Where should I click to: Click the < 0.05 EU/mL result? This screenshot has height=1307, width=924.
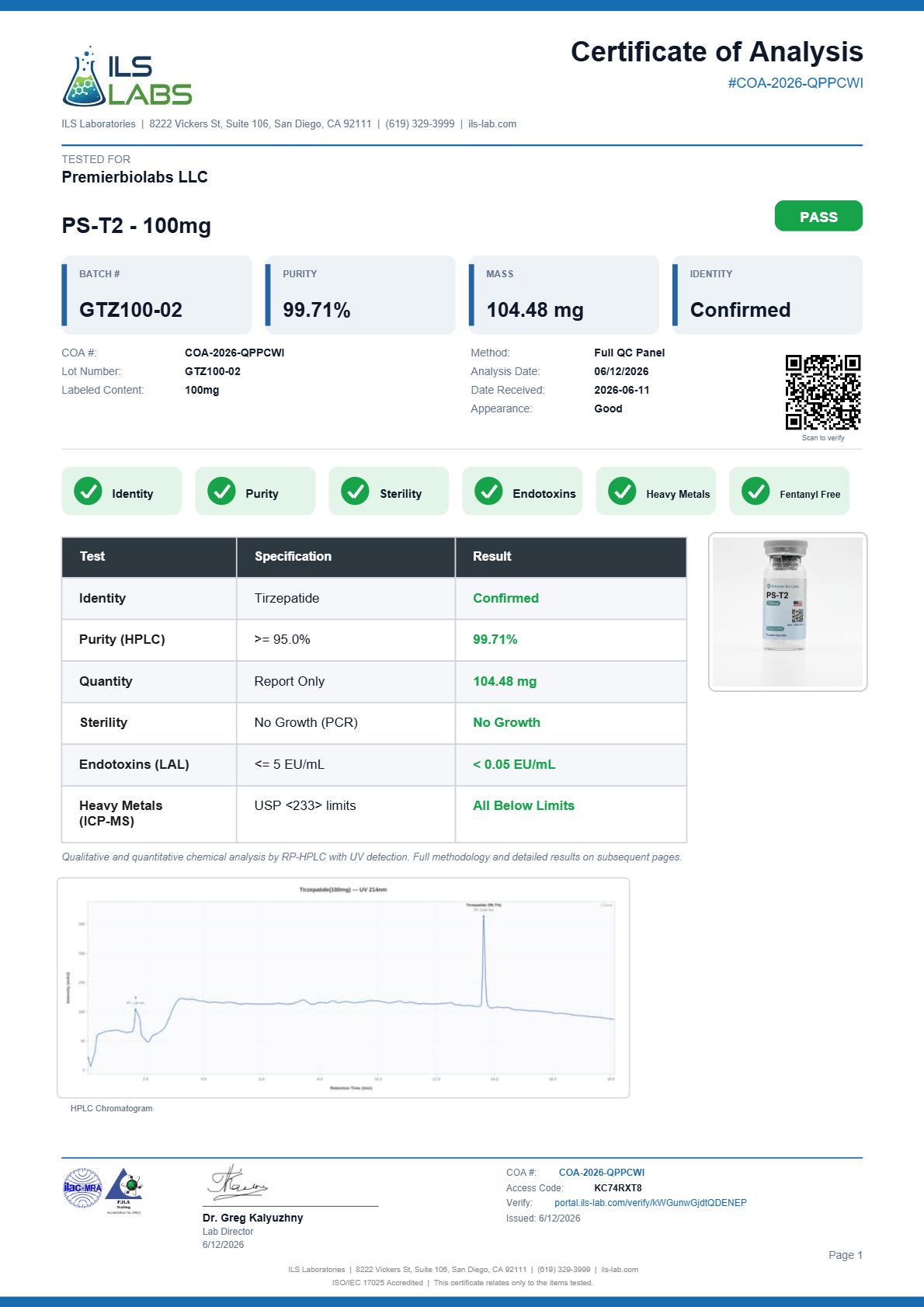(x=514, y=764)
